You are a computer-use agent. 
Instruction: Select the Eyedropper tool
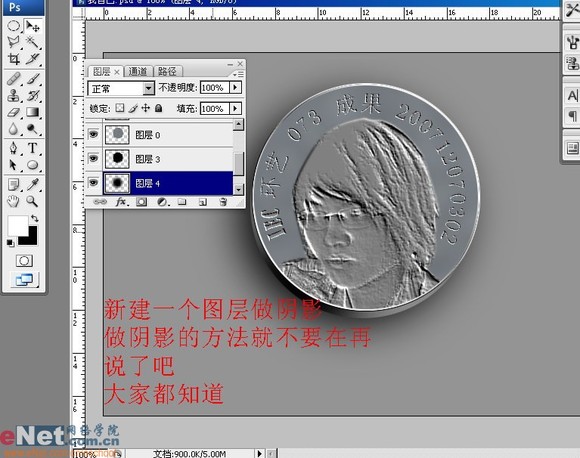point(33,184)
